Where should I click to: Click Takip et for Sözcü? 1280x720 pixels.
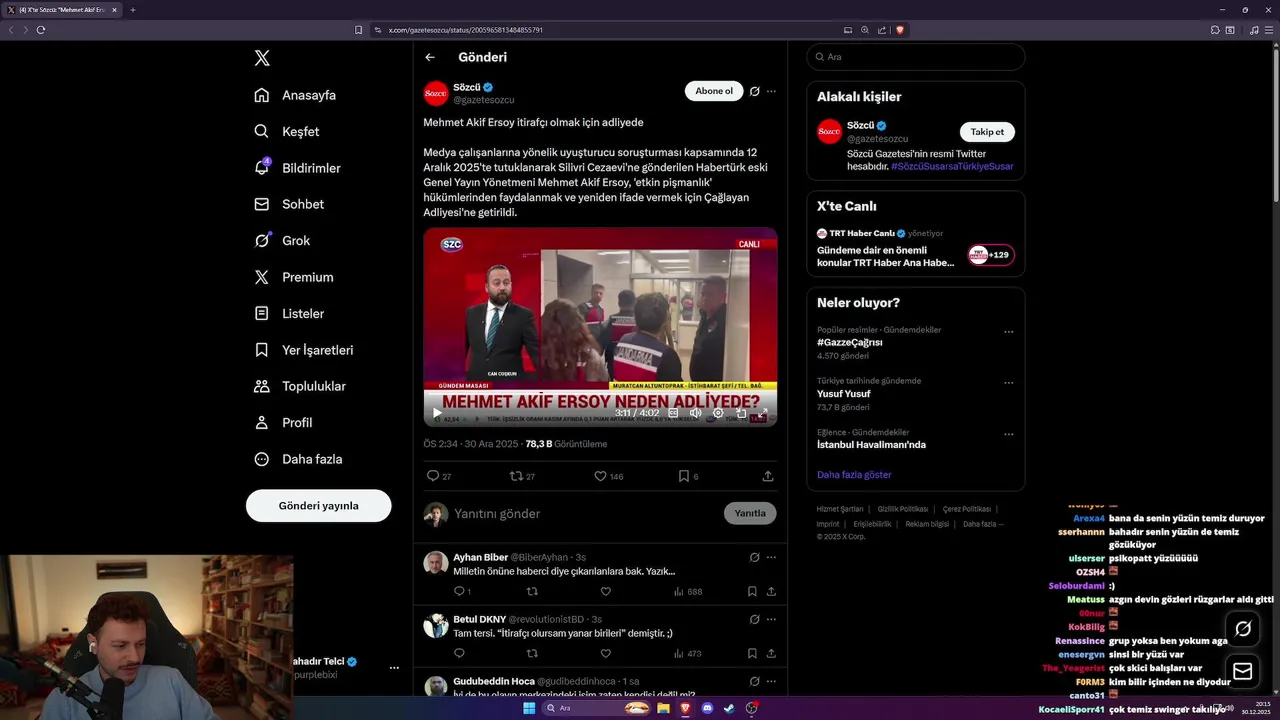pyautogui.click(x=987, y=132)
